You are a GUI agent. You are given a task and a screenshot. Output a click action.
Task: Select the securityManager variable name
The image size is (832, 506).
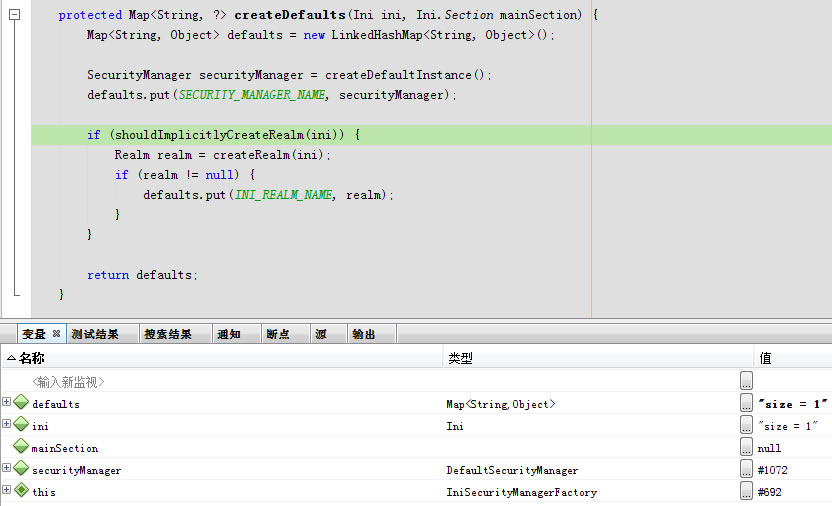(76, 470)
